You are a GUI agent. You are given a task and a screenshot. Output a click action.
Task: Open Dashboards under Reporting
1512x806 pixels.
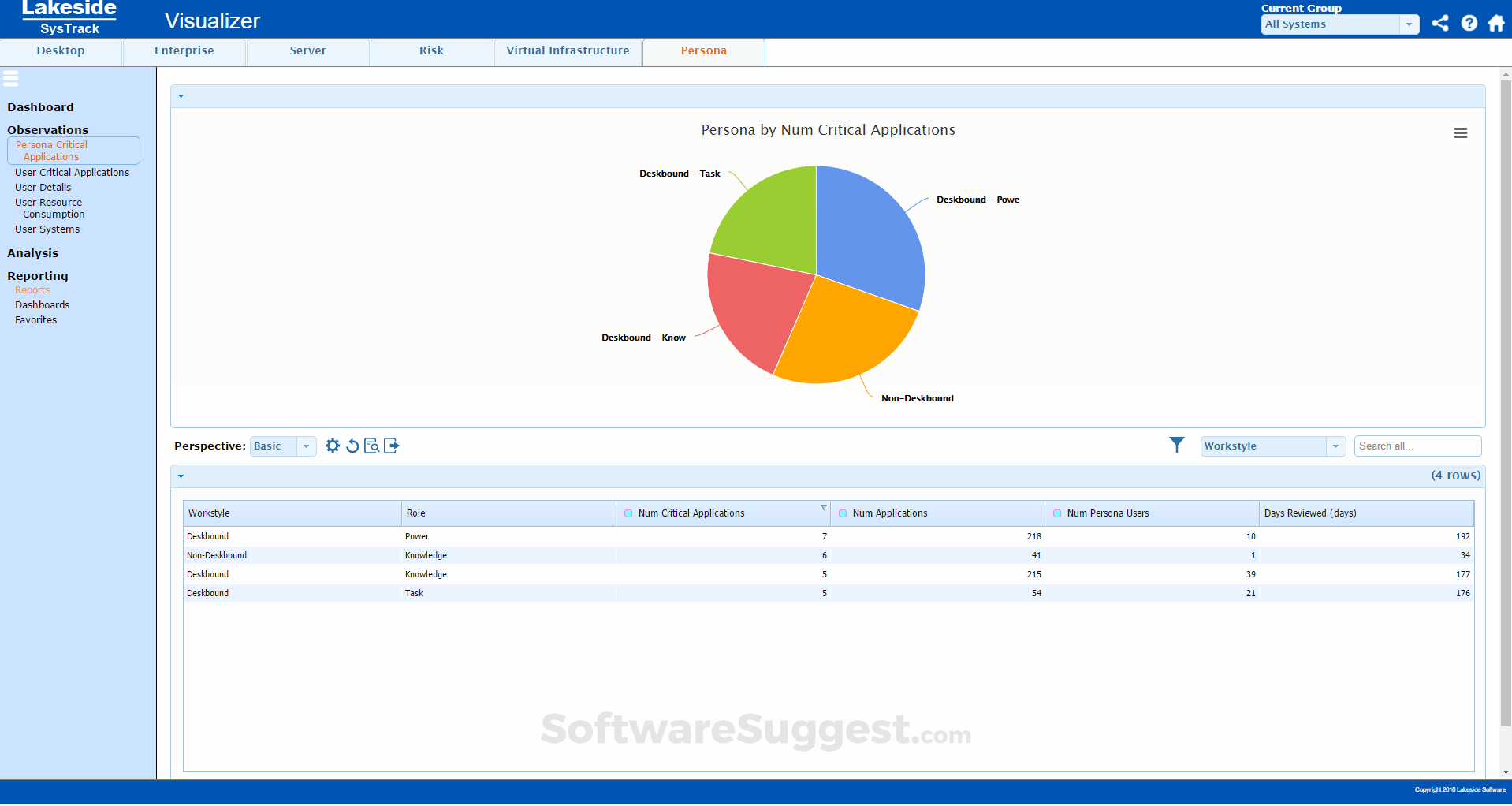click(x=42, y=304)
